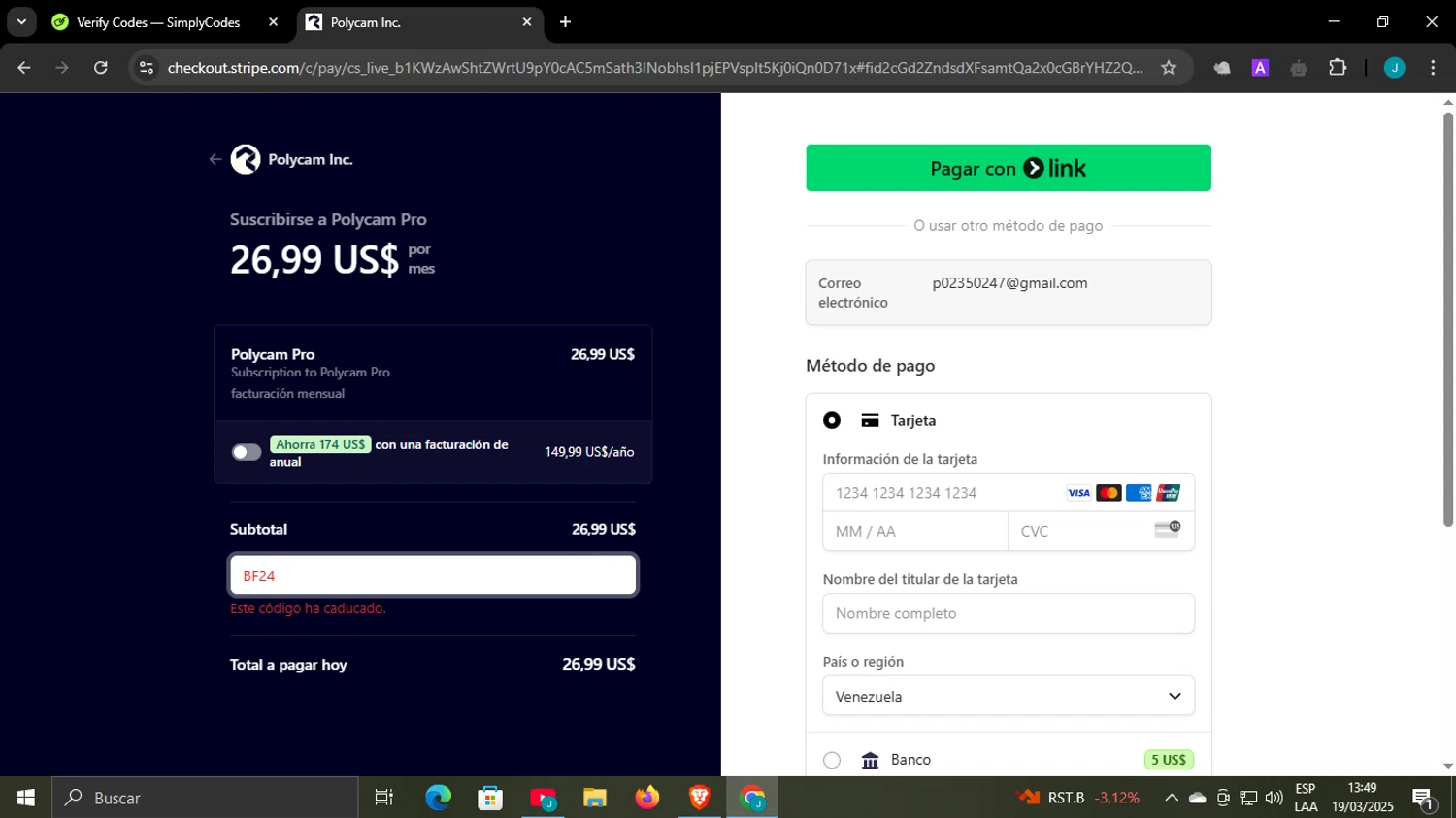Click the CVC card hint icon

1168,529
